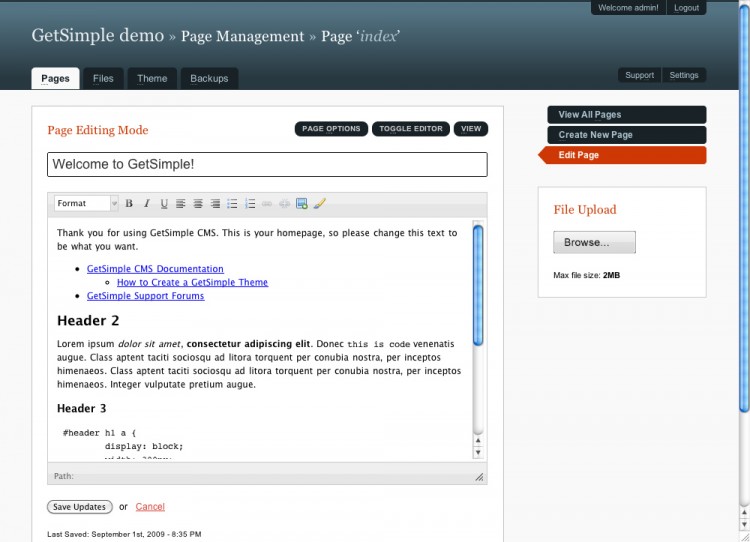Image resolution: width=750 pixels, height=542 pixels.
Task: Open the Format dropdown in editor
Action: point(86,203)
